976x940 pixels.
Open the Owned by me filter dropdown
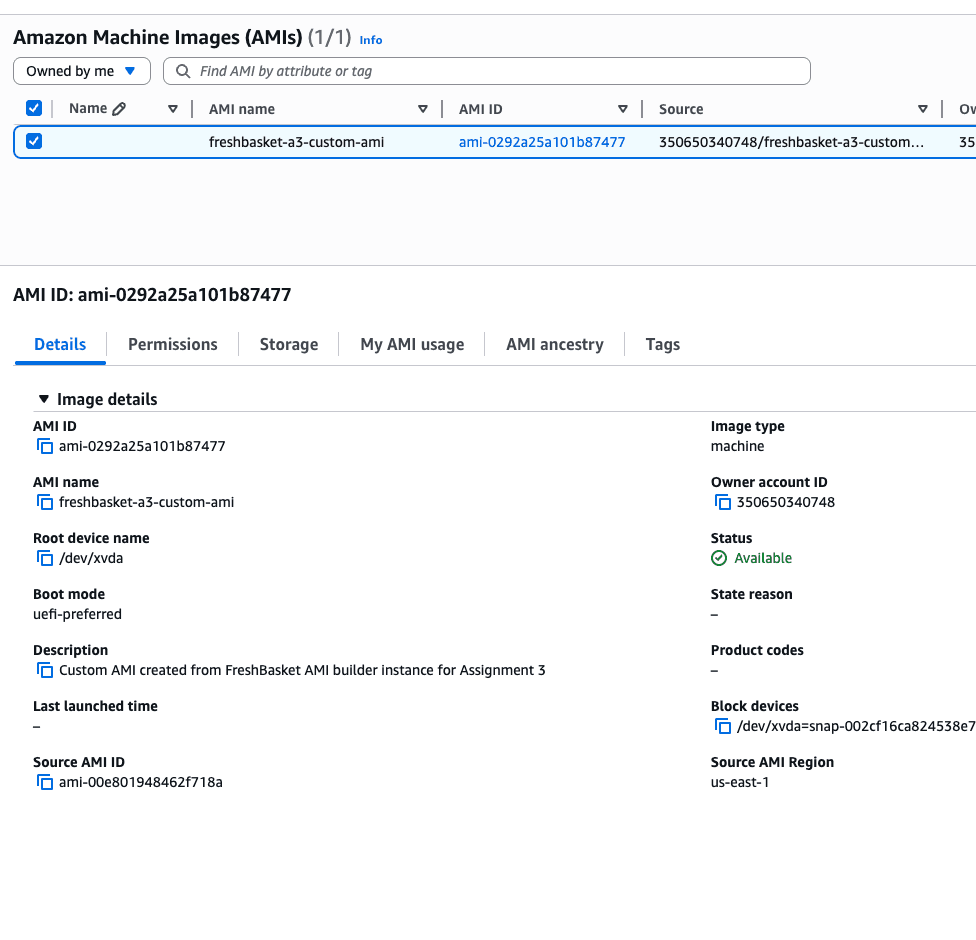(x=82, y=71)
